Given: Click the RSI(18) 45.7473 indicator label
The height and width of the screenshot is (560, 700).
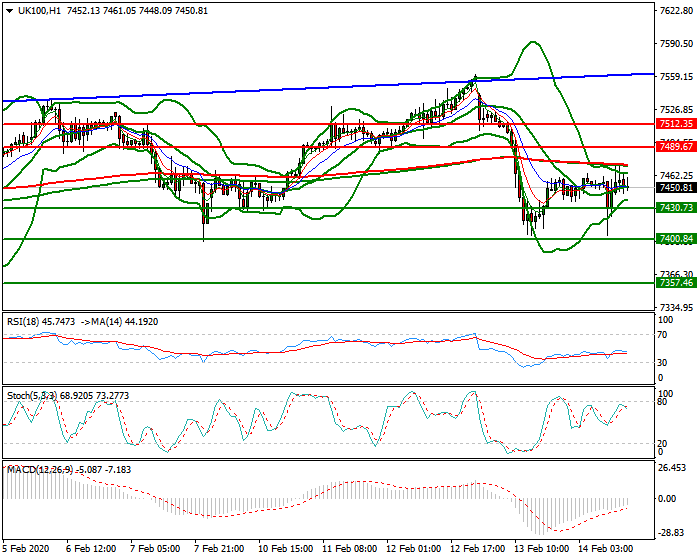Looking at the screenshot, I should [x=41, y=322].
